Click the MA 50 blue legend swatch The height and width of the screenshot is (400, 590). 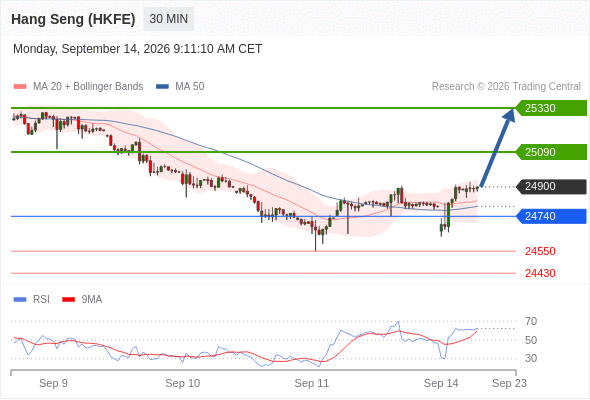point(162,87)
